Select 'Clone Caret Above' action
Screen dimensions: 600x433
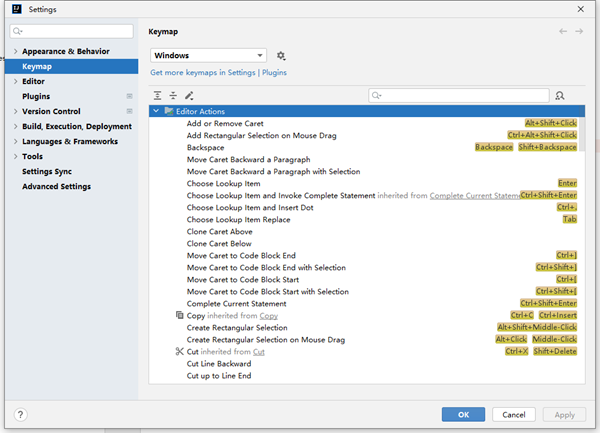click(x=220, y=232)
